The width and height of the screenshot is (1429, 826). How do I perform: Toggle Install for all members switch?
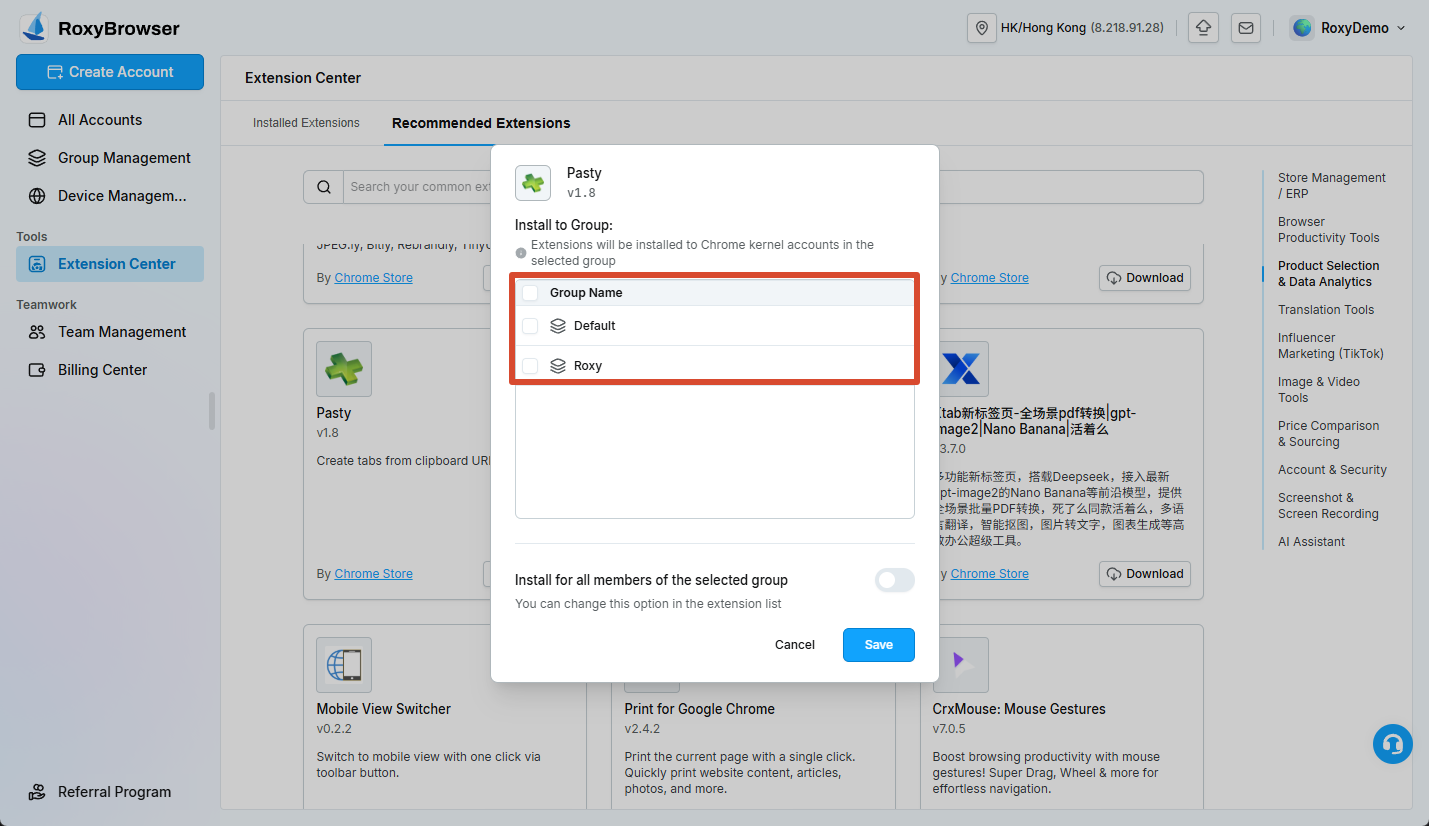(894, 580)
